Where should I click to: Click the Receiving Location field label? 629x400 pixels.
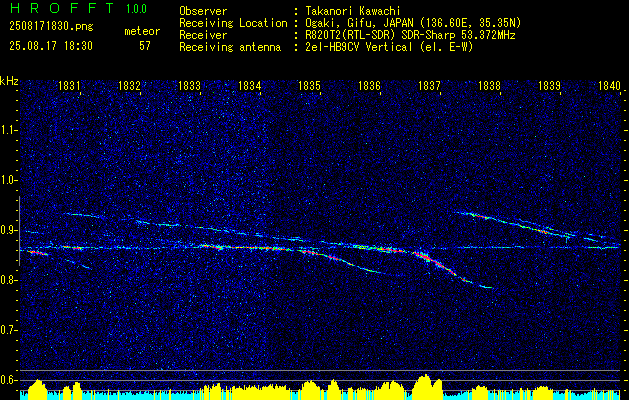[x=233, y=23]
